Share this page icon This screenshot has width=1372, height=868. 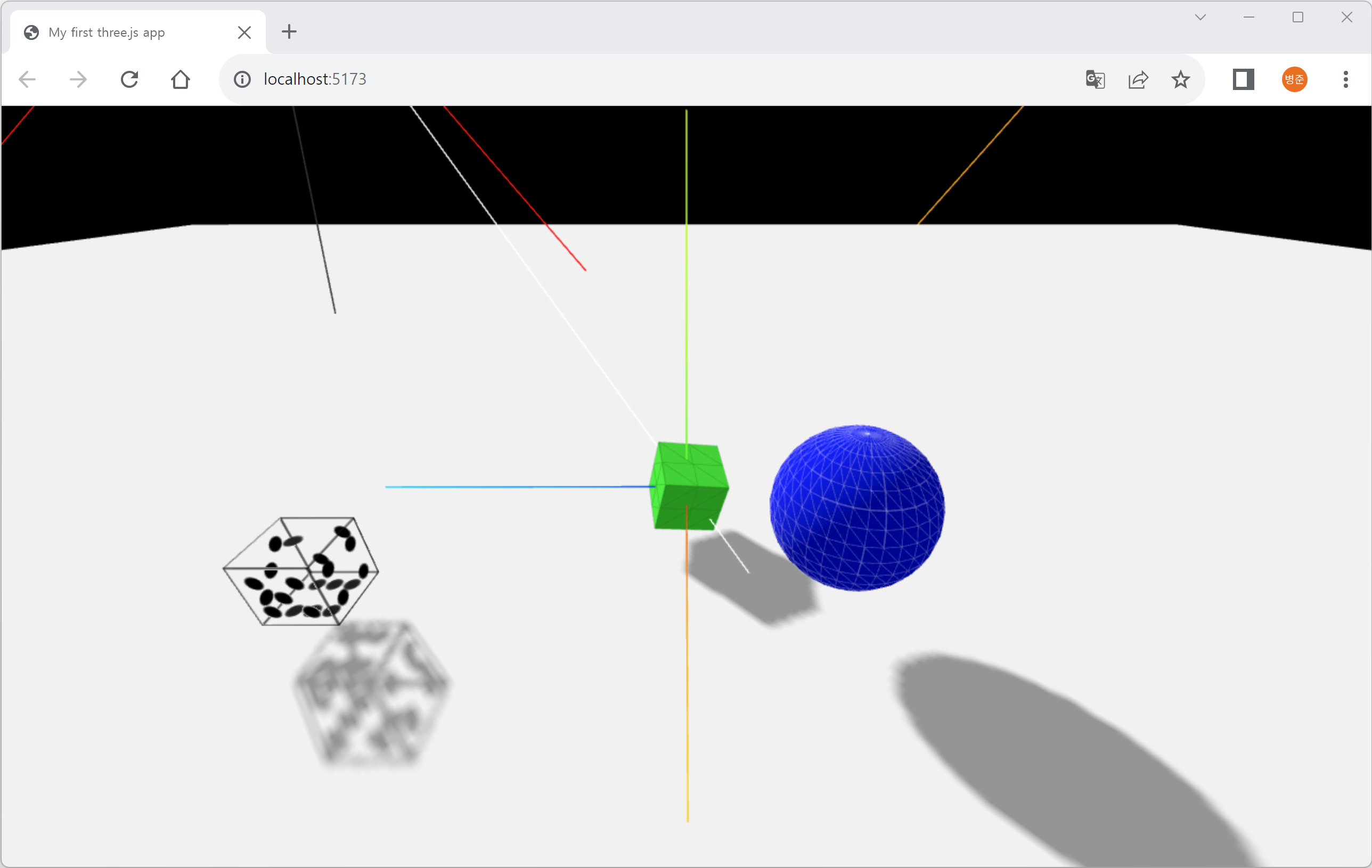(1138, 79)
